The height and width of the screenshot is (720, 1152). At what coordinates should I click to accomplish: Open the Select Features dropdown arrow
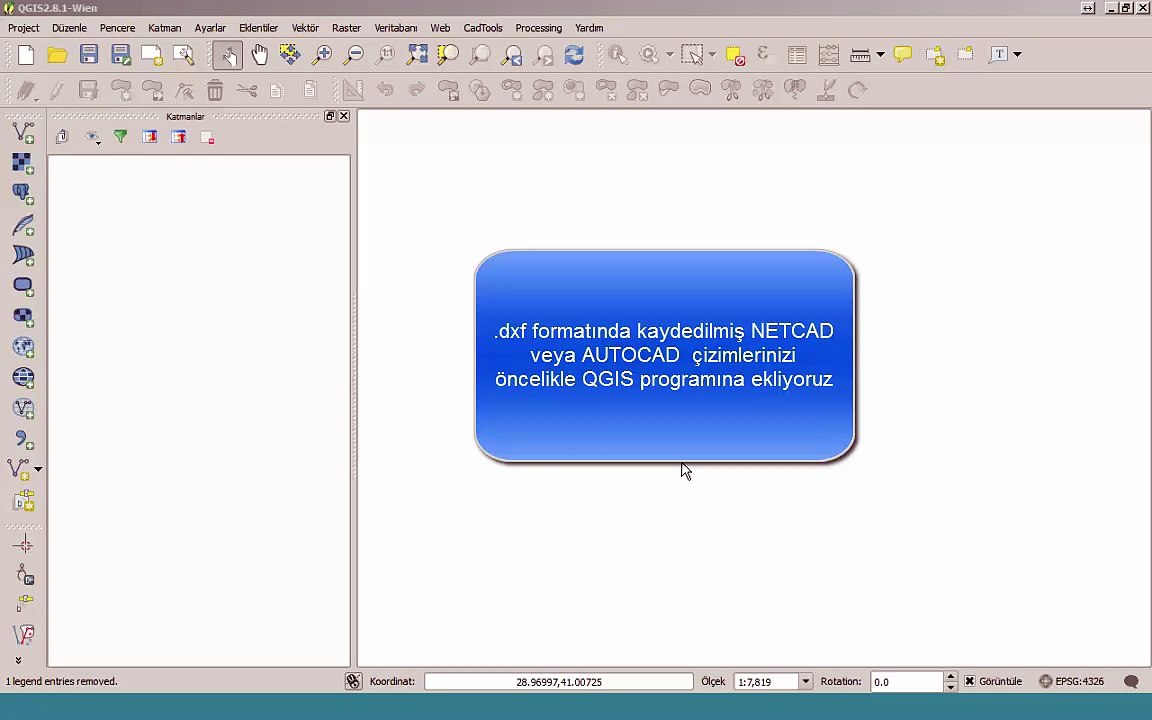711,55
